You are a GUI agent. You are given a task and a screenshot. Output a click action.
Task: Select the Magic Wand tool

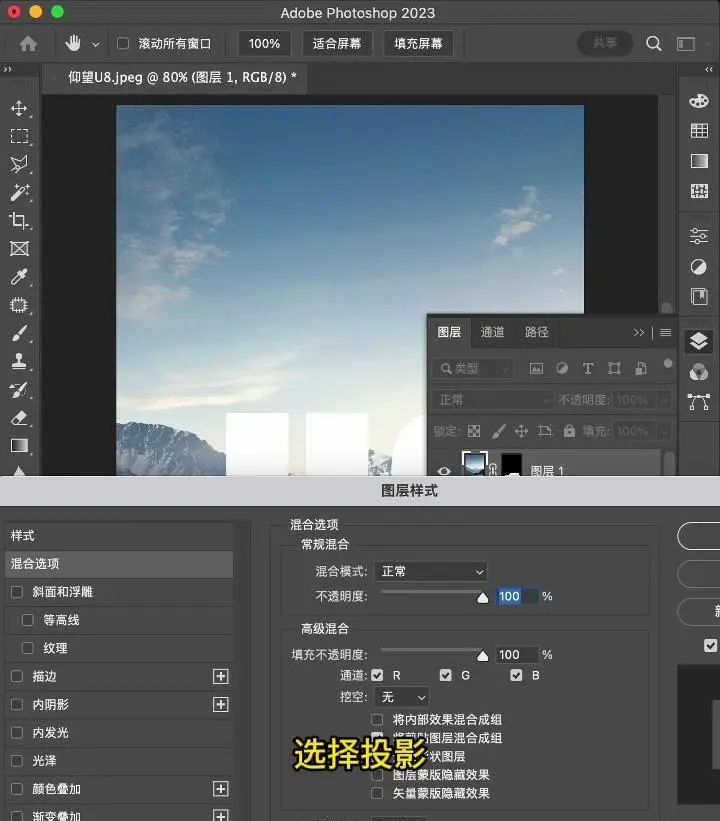pos(19,192)
